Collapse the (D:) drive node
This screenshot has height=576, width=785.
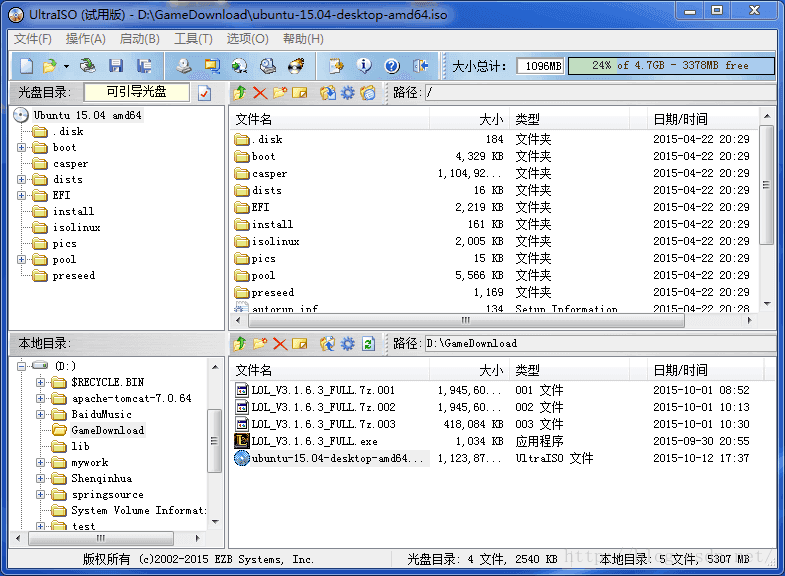pos(21,366)
